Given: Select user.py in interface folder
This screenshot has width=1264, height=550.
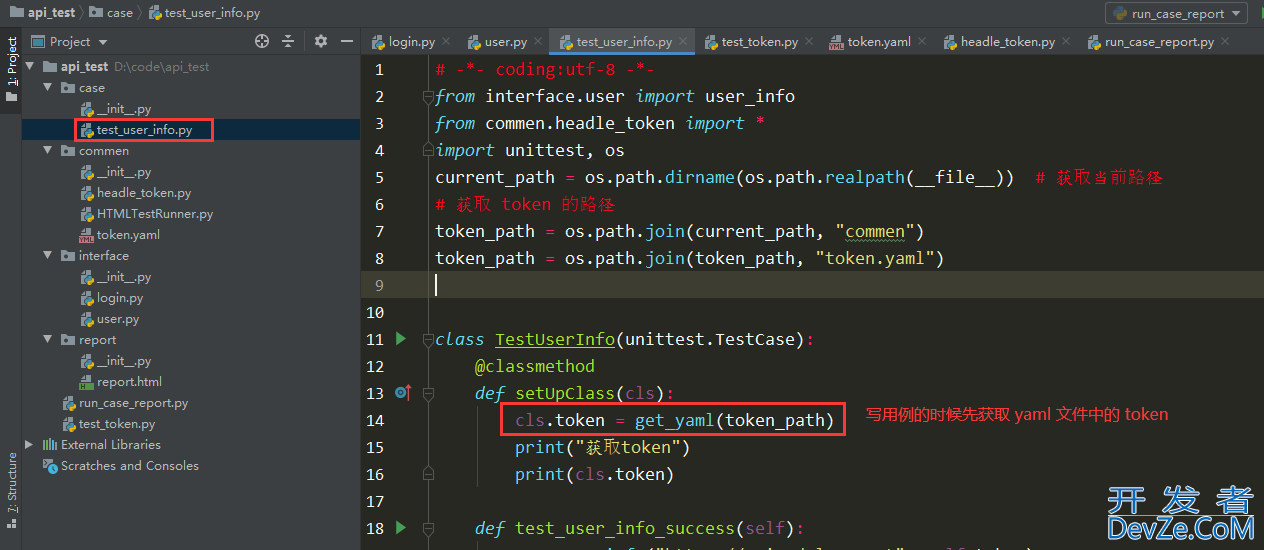Looking at the screenshot, I should [117, 319].
